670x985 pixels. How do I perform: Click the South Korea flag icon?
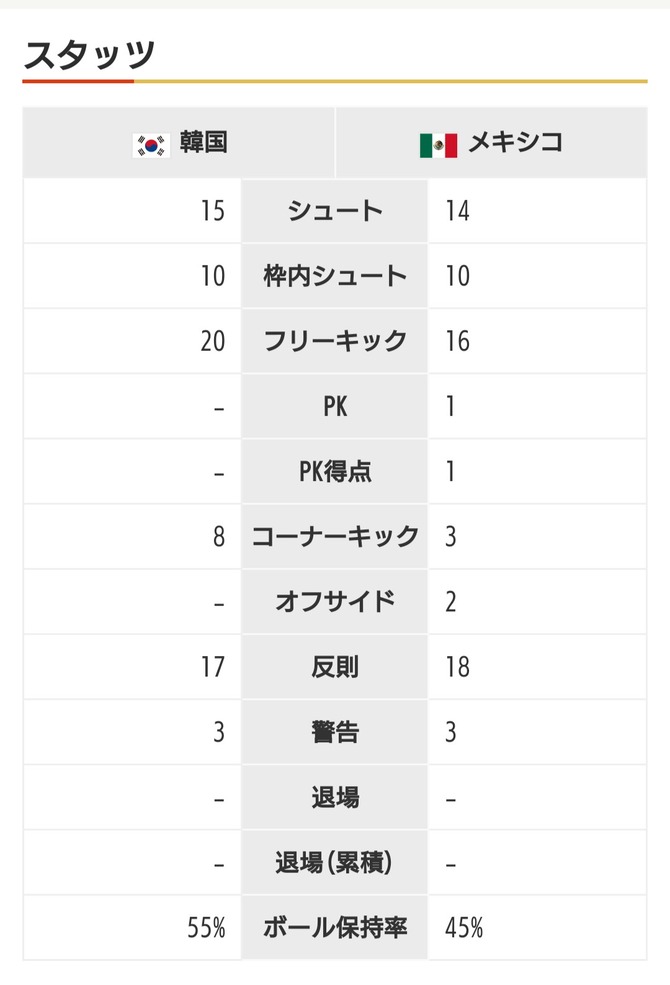(151, 145)
